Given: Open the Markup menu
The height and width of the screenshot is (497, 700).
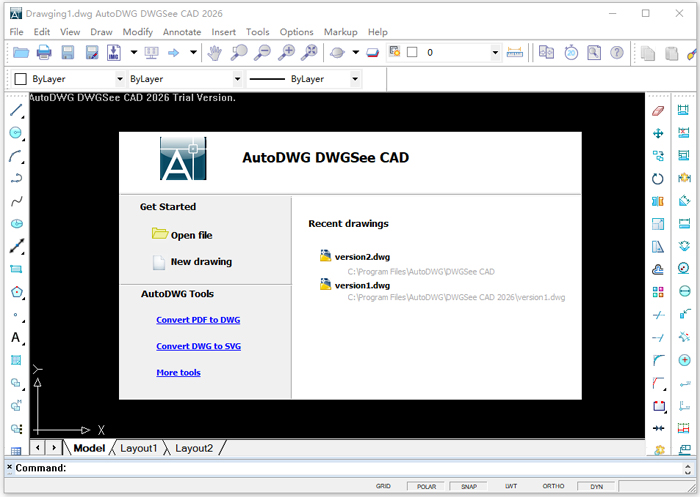Looking at the screenshot, I should tap(340, 32).
